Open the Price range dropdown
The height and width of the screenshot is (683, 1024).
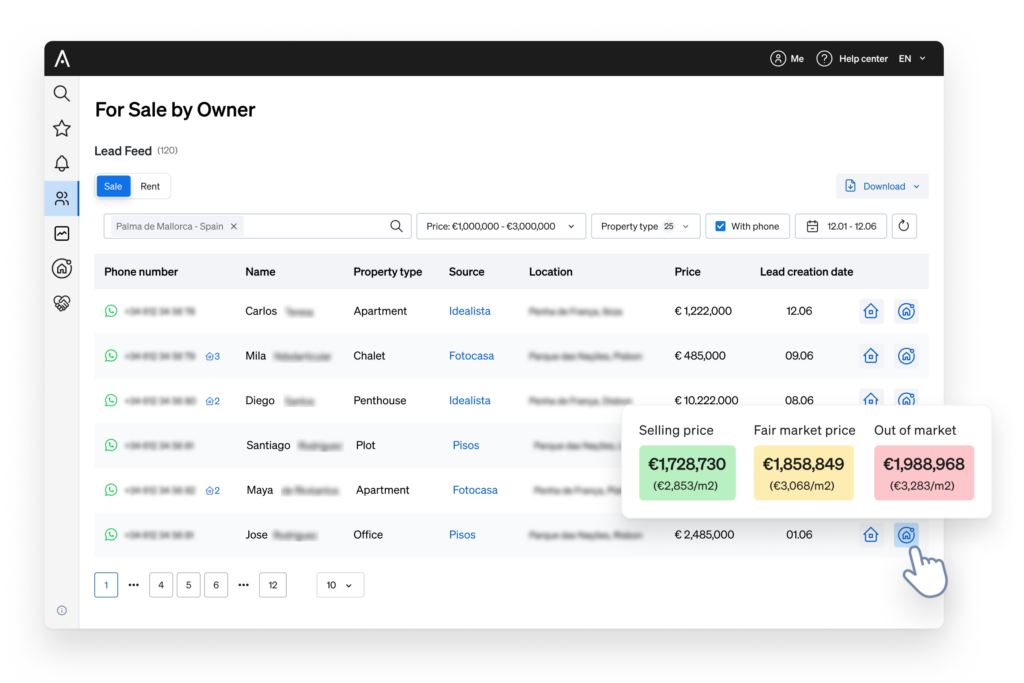(x=501, y=226)
